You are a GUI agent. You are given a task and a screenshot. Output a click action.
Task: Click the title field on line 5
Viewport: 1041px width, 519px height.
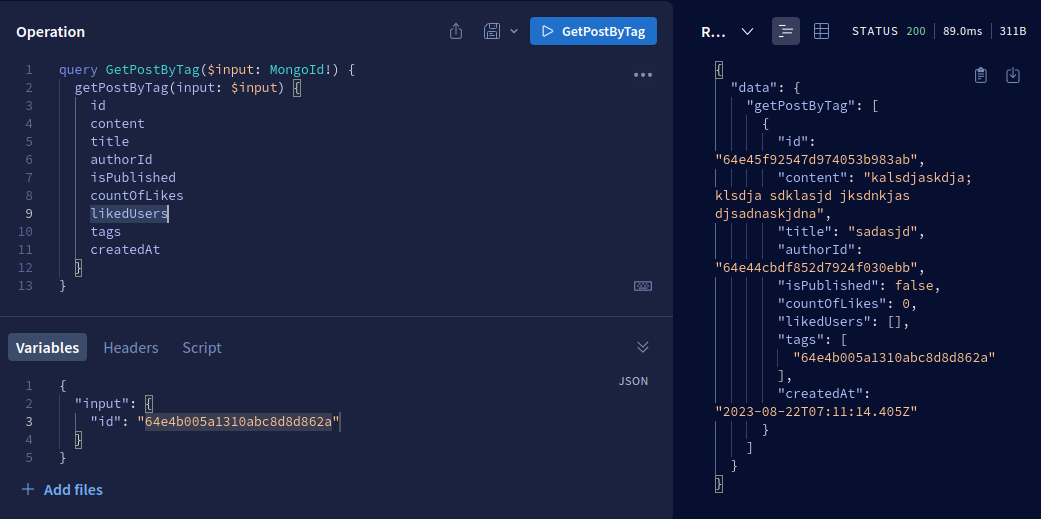tap(110, 141)
